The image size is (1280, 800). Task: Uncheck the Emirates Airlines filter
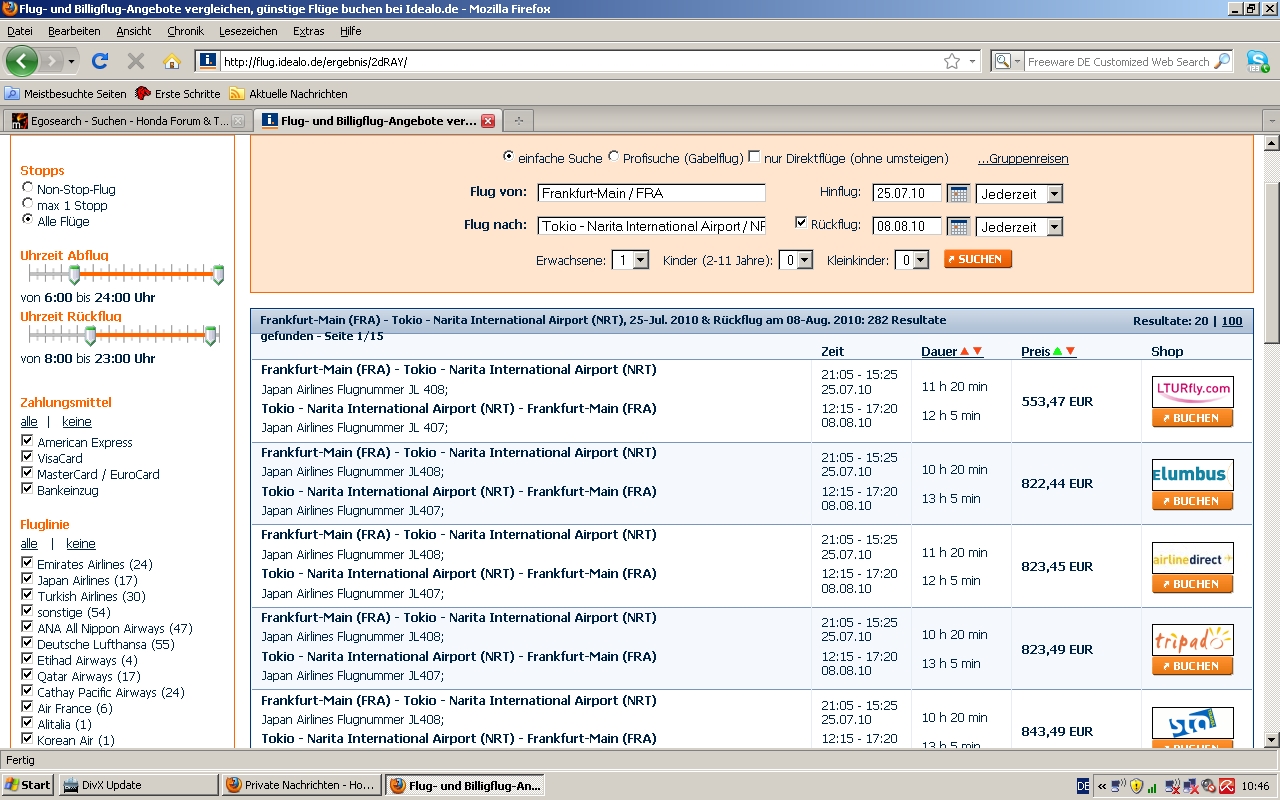tap(27, 563)
